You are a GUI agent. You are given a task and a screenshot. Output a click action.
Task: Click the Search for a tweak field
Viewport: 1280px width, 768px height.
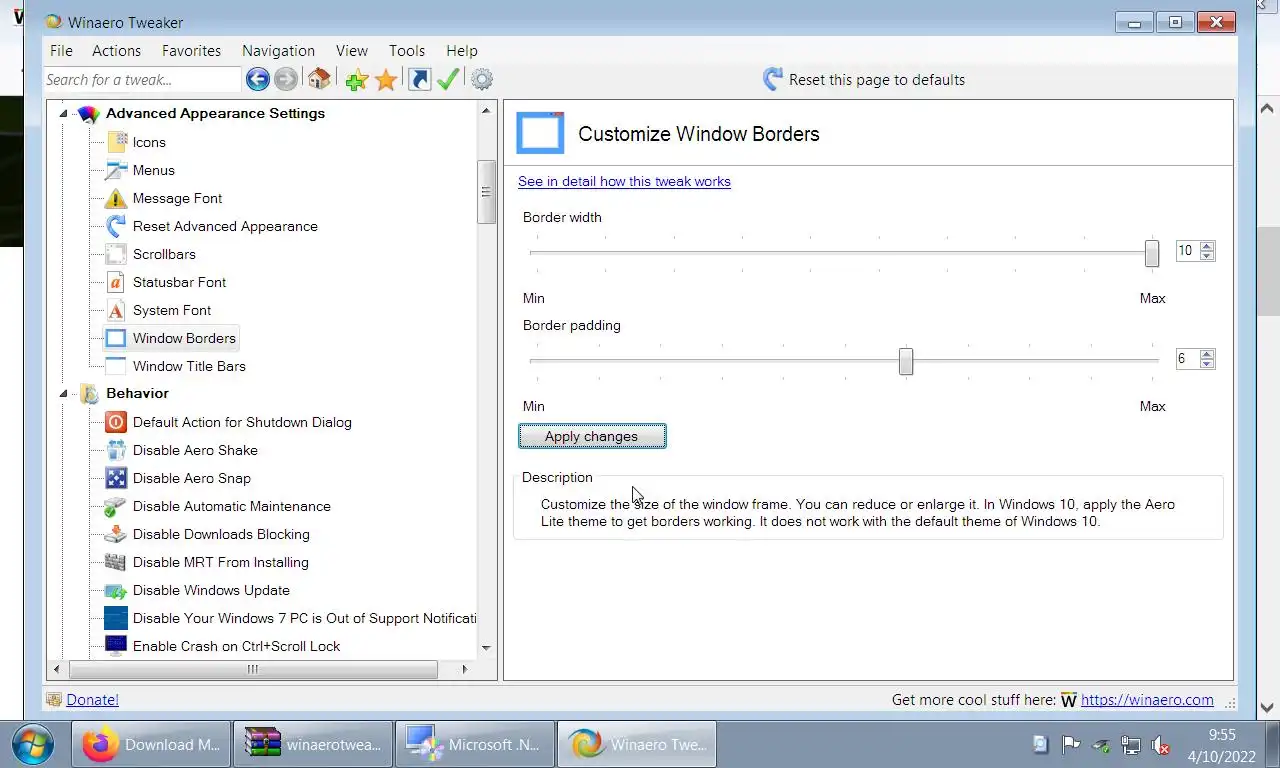pyautogui.click(x=142, y=79)
